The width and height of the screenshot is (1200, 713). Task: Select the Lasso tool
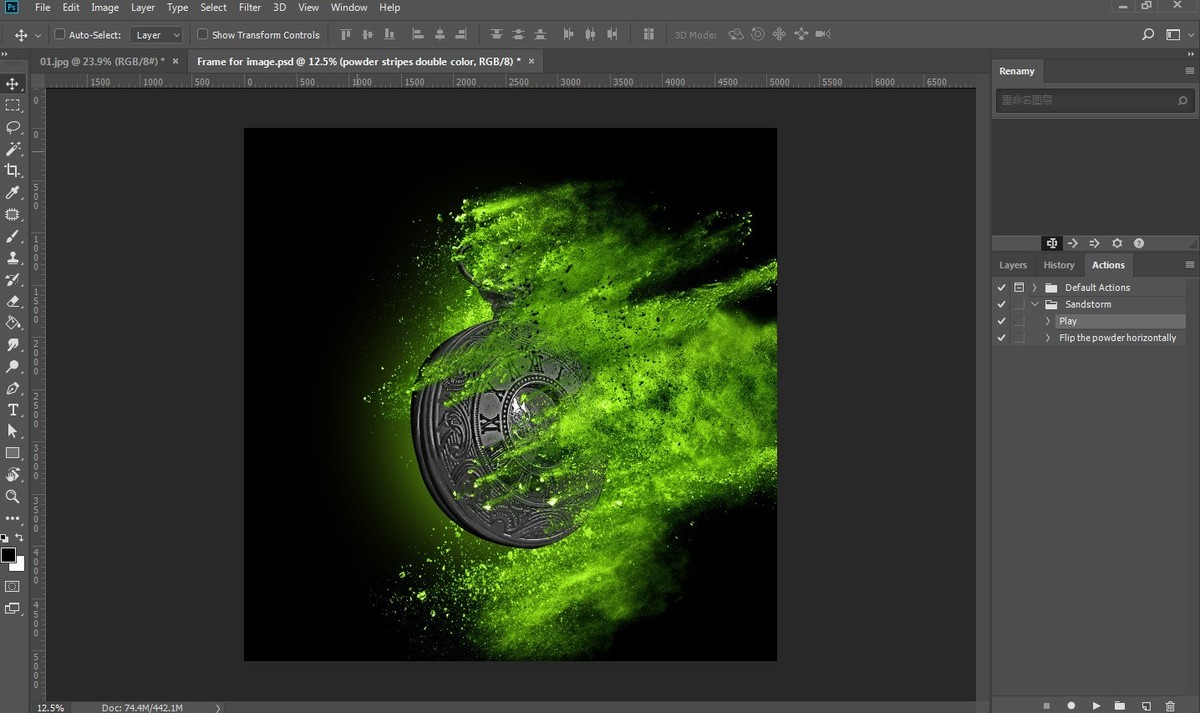click(13, 127)
